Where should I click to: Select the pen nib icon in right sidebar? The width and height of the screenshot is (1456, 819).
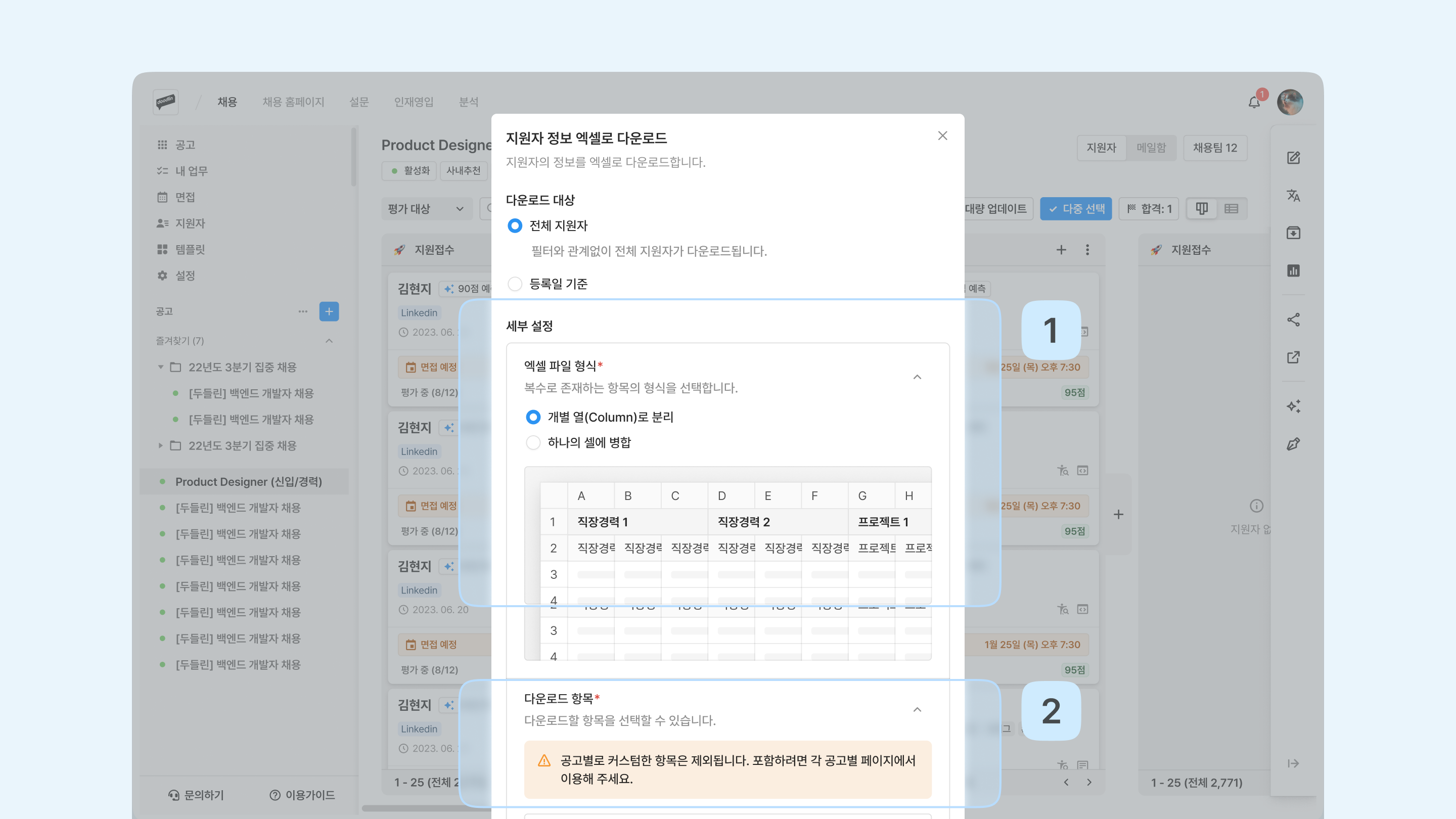1293,444
